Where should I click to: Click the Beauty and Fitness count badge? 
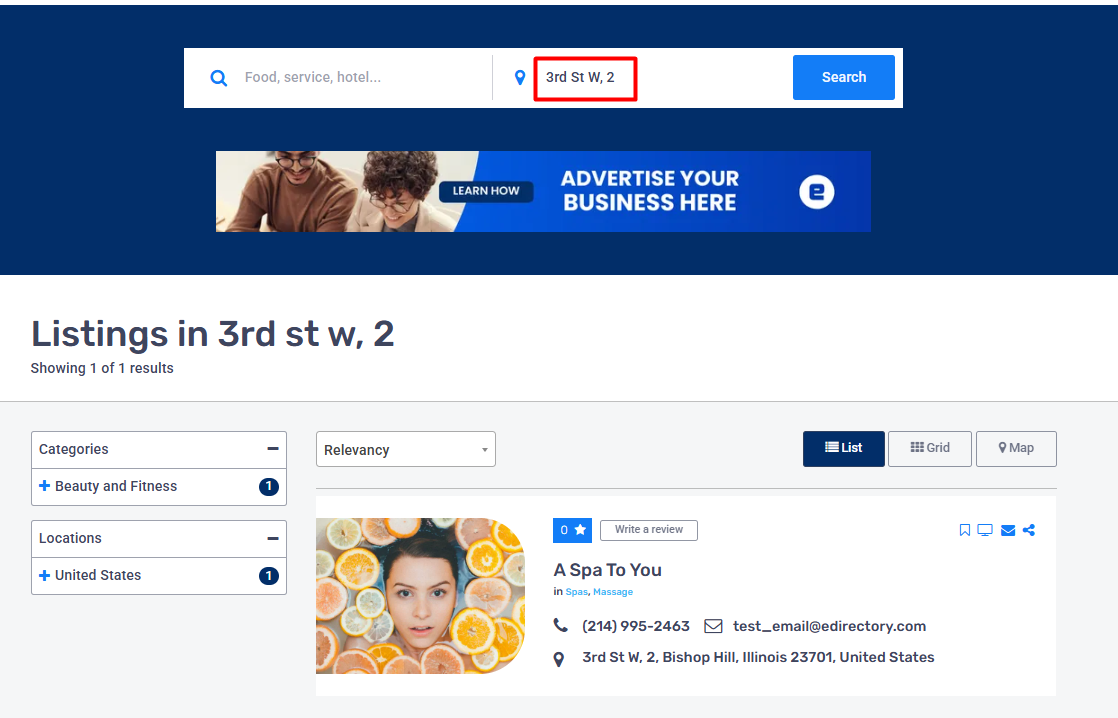coord(268,486)
